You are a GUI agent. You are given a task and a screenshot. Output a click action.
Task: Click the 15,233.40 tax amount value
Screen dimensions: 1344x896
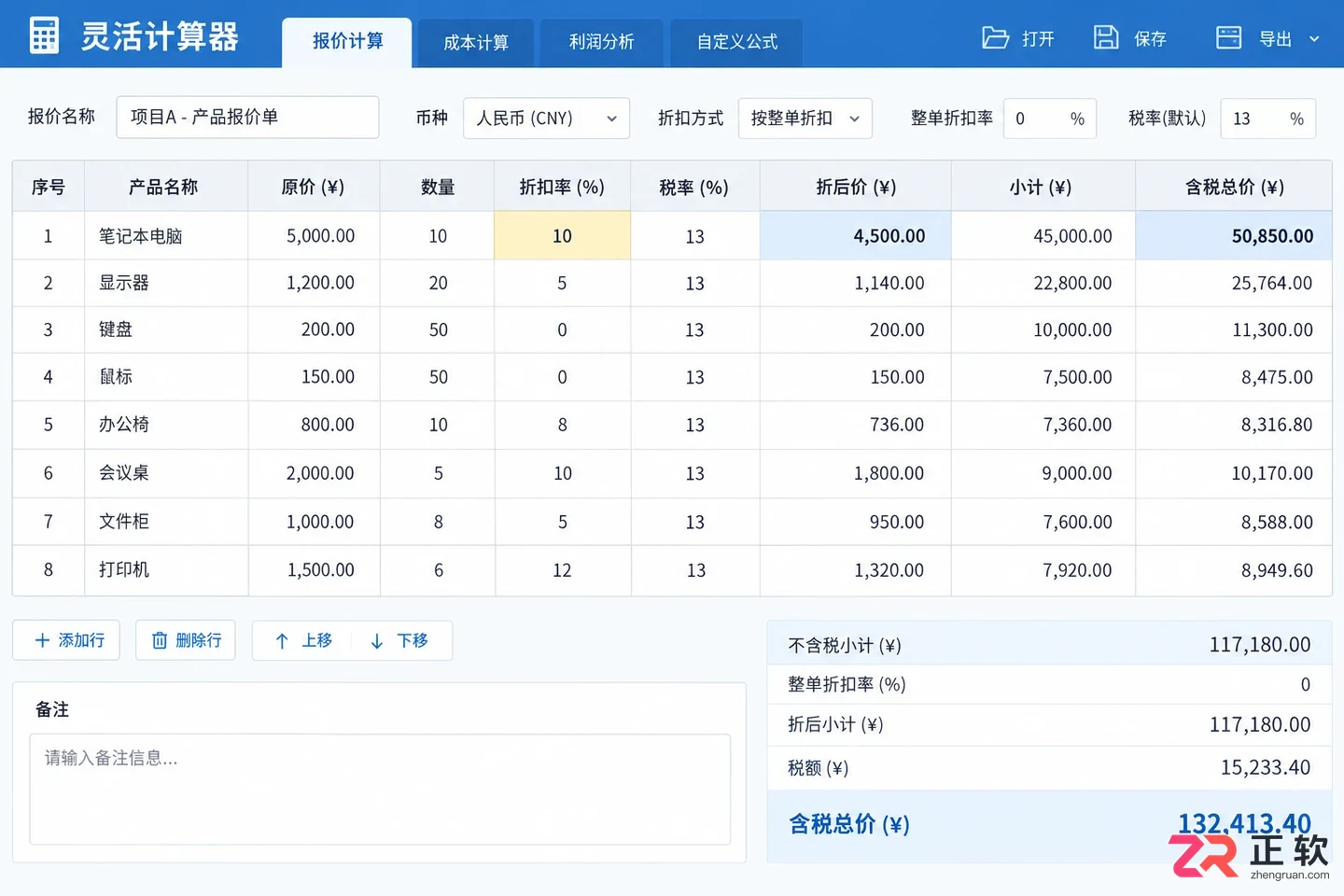coord(1266,767)
